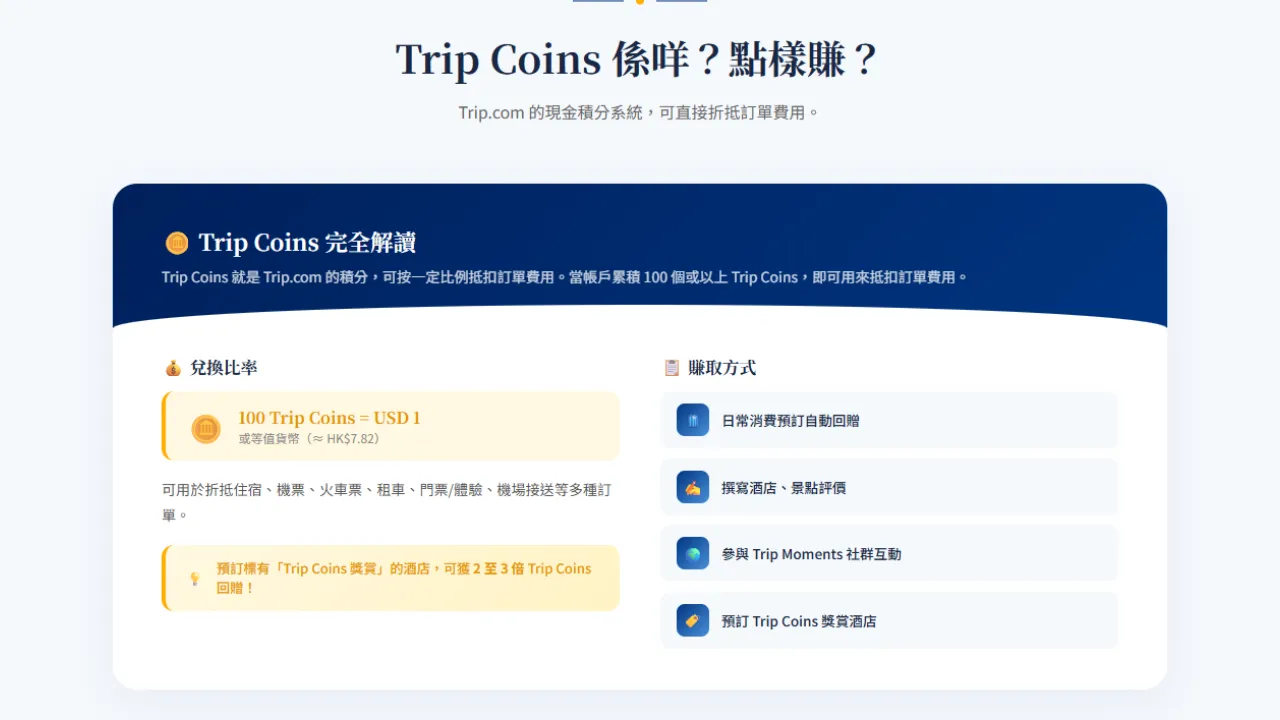Click the page title Trip Coins 係咩？點樣賺？
Image resolution: width=1280 pixels, height=720 pixels.
tap(637, 60)
